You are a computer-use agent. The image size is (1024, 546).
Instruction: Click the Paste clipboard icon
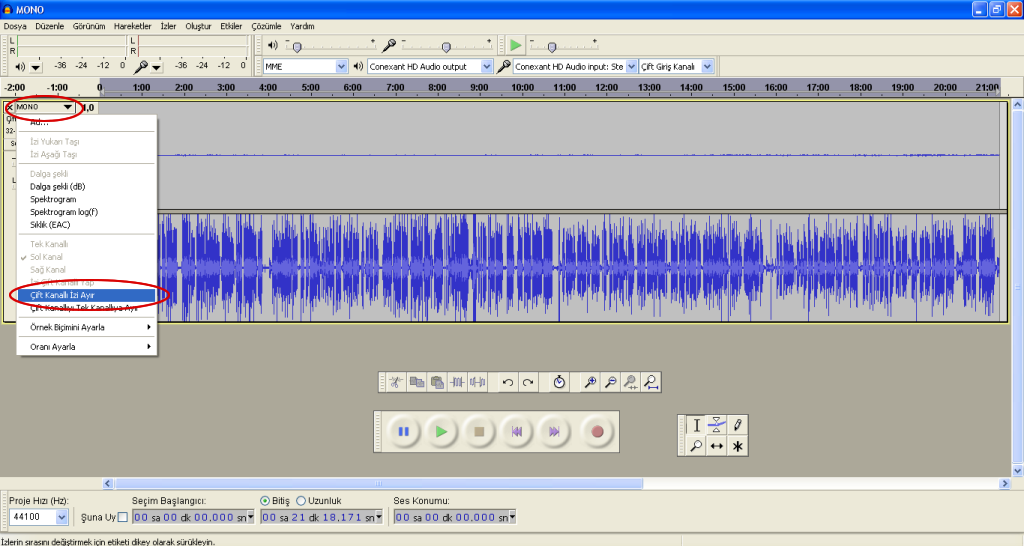pyautogui.click(x=438, y=382)
